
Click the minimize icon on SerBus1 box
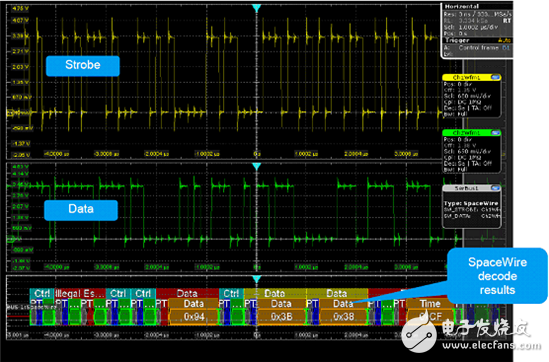tap(495, 188)
